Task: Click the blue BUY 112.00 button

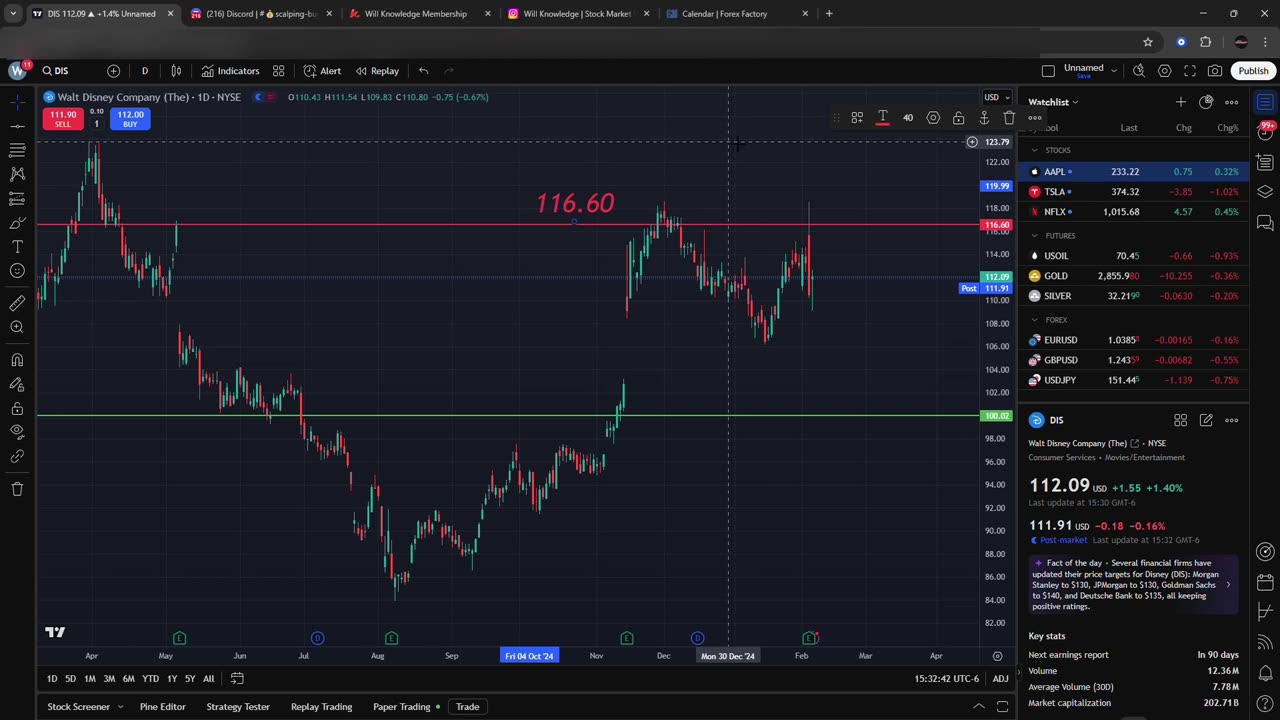Action: (130, 119)
